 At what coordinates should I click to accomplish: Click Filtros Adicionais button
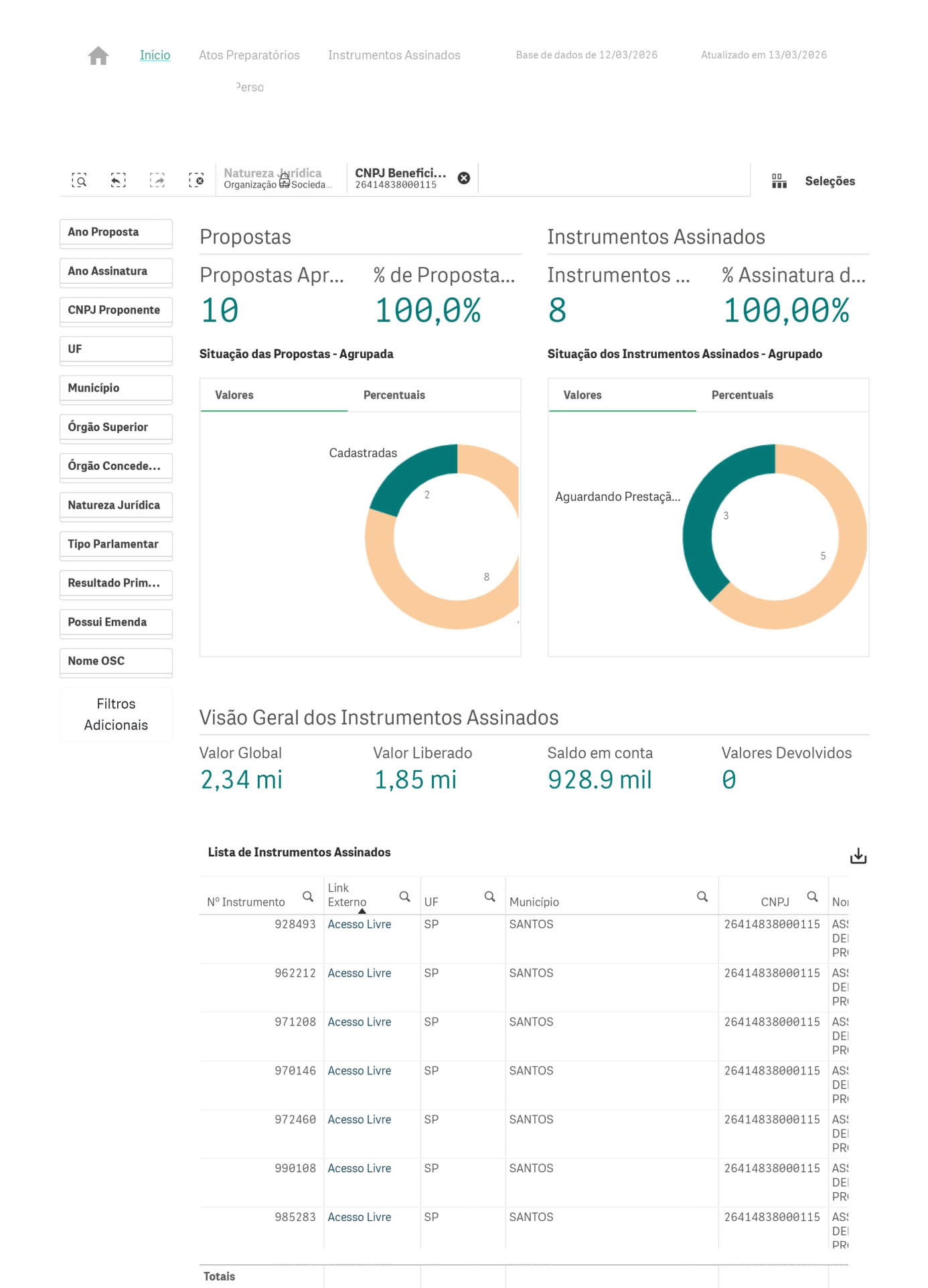point(116,714)
